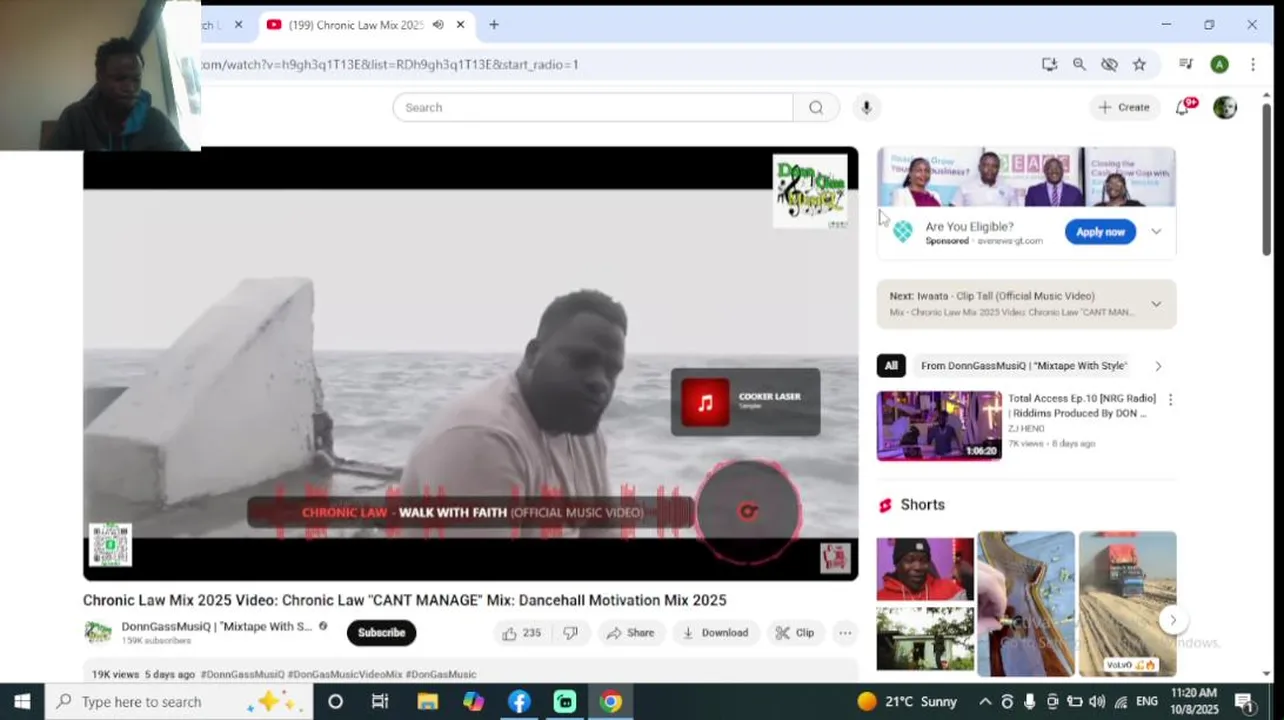
Task: Bookmark this page with the star icon
Action: pos(1139,64)
